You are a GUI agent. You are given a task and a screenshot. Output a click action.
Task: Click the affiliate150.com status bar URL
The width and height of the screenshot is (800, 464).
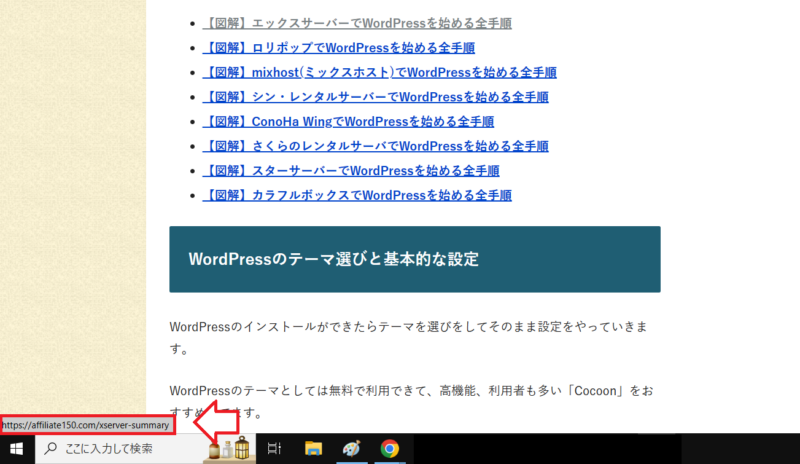coord(86,425)
